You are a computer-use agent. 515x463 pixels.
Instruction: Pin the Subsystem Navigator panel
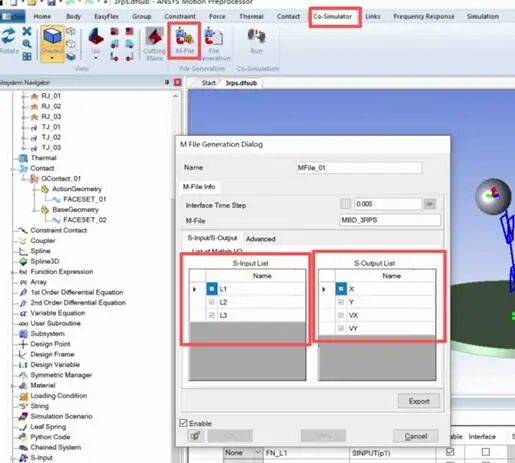(167, 82)
